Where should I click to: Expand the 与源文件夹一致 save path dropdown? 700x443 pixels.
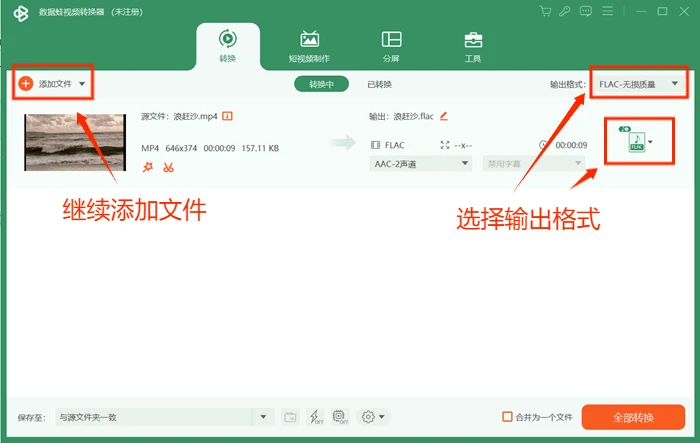(x=263, y=417)
